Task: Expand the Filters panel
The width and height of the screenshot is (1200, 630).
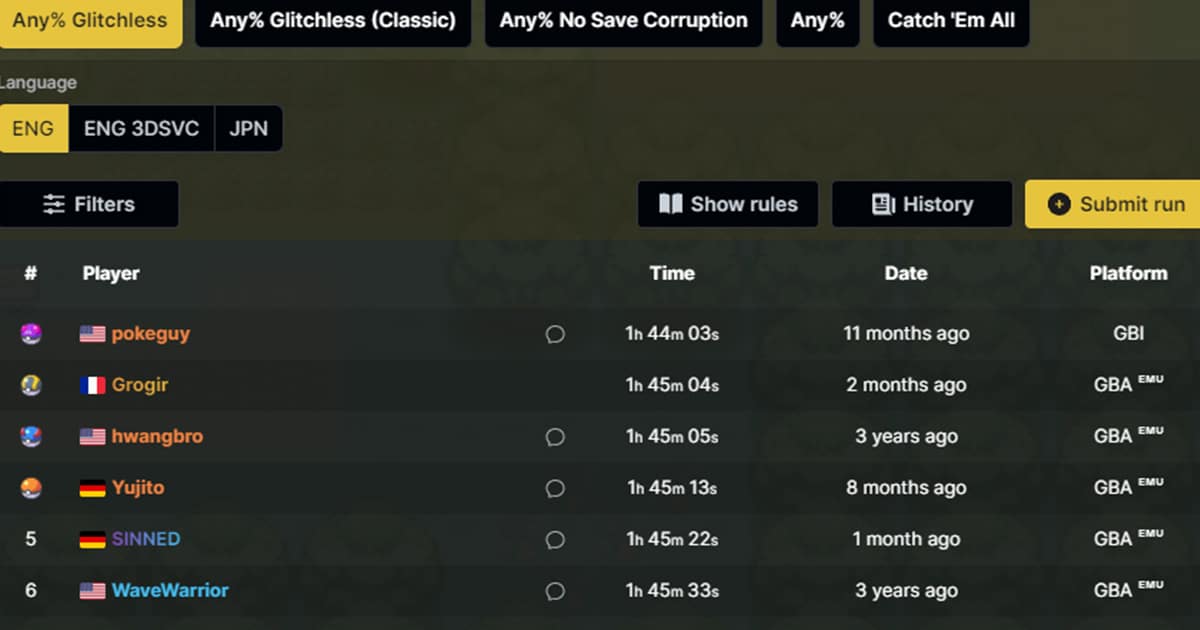Action: pos(89,204)
